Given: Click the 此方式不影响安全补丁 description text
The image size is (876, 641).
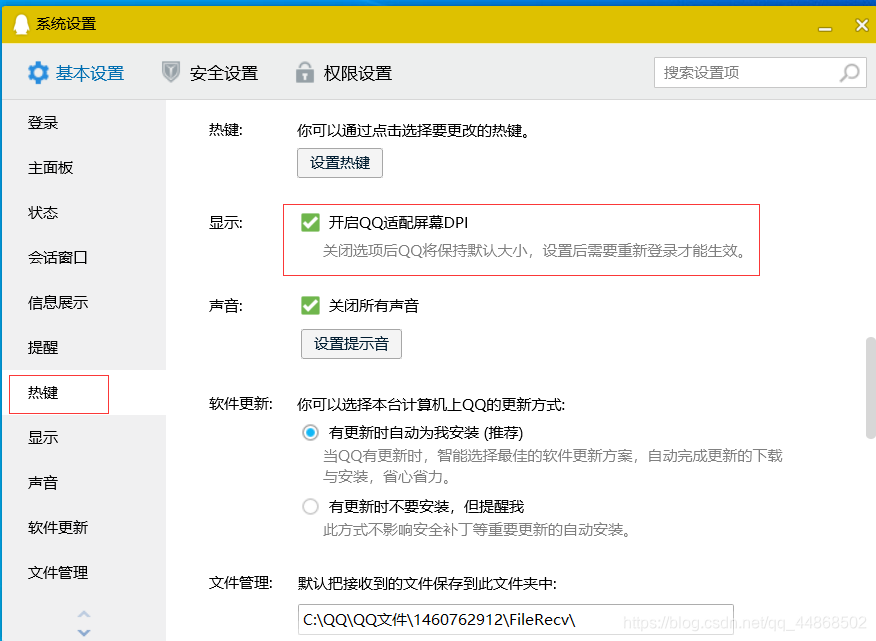Looking at the screenshot, I should pos(477,529).
